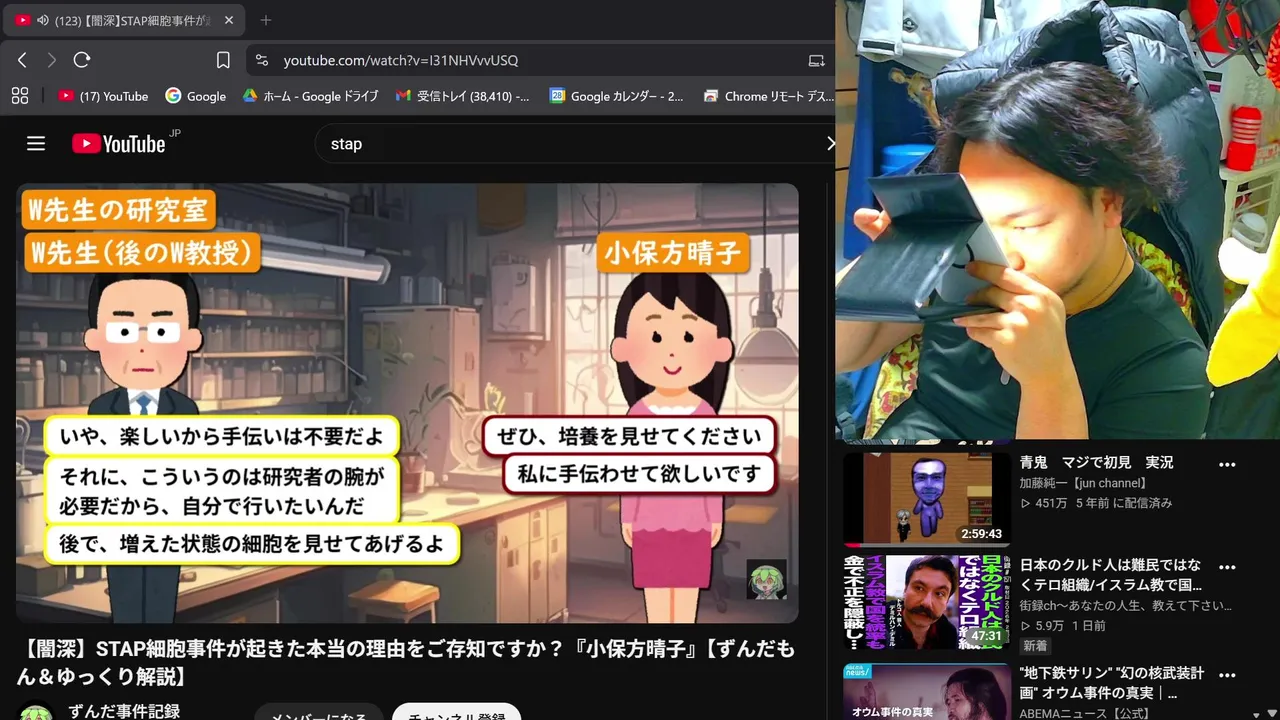Image resolution: width=1280 pixels, height=720 pixels.
Task: Open the 日本のクルド人は難民ではなく video title
Action: point(1111,574)
